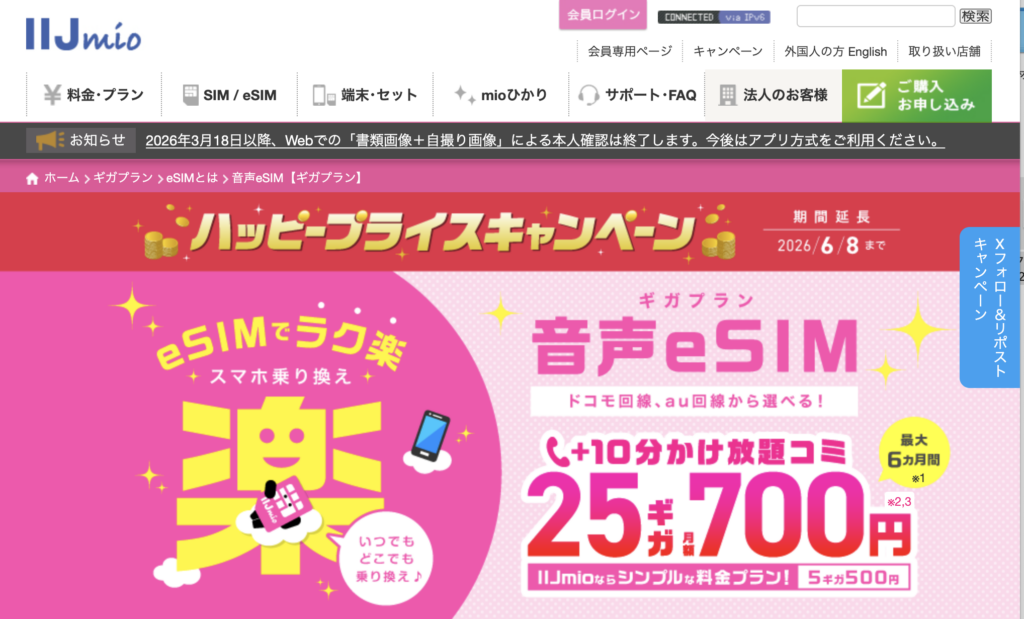This screenshot has width=1024, height=619.
Task: Open 外国人の方 English page
Action: pyautogui.click(x=835, y=51)
